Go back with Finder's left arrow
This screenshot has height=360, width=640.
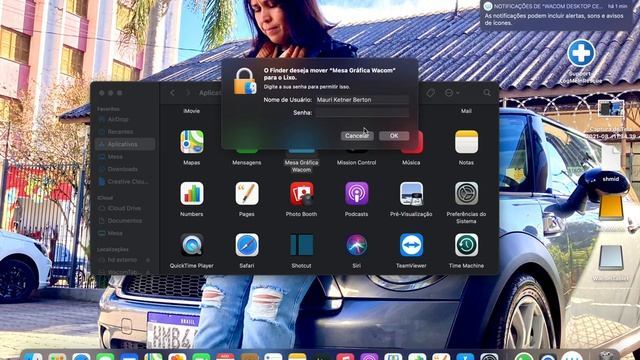pos(172,93)
